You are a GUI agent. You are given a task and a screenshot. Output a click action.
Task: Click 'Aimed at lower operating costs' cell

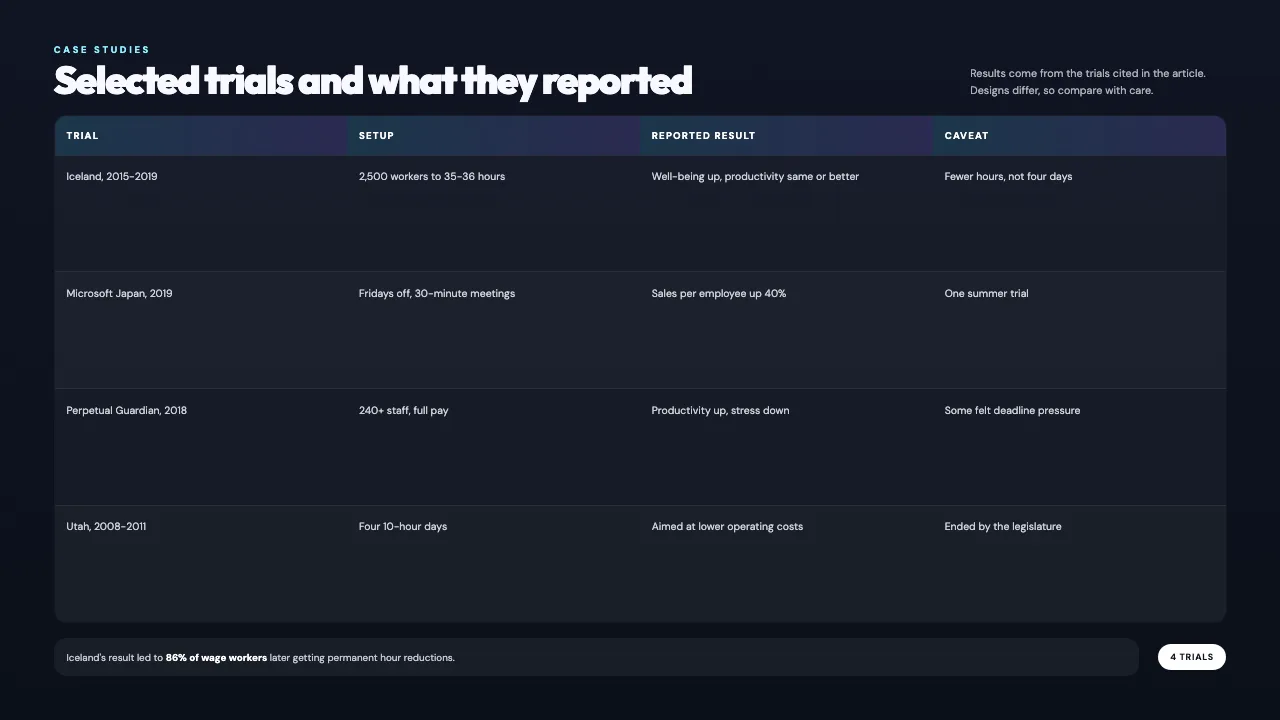coord(786,564)
